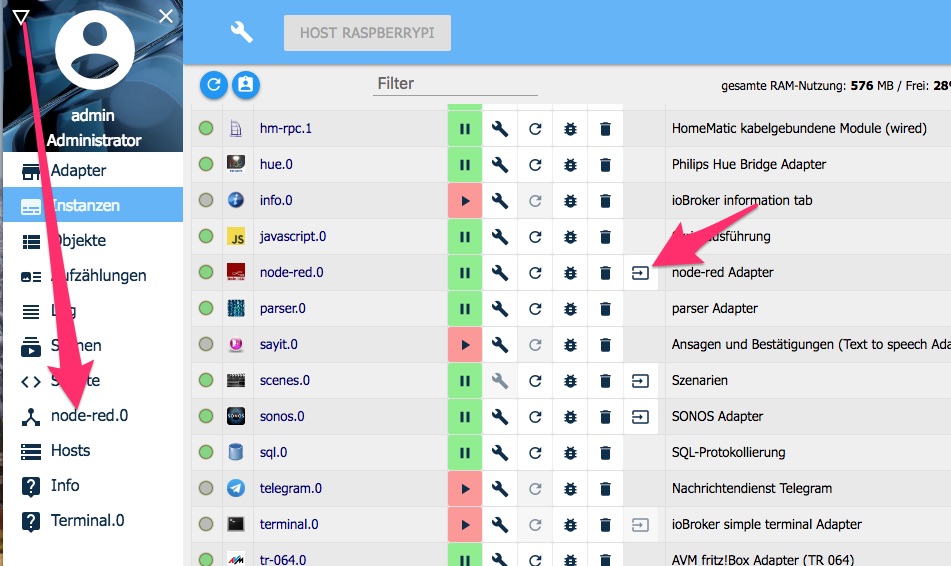
Task: Open Info in sidebar
Action: point(93,485)
